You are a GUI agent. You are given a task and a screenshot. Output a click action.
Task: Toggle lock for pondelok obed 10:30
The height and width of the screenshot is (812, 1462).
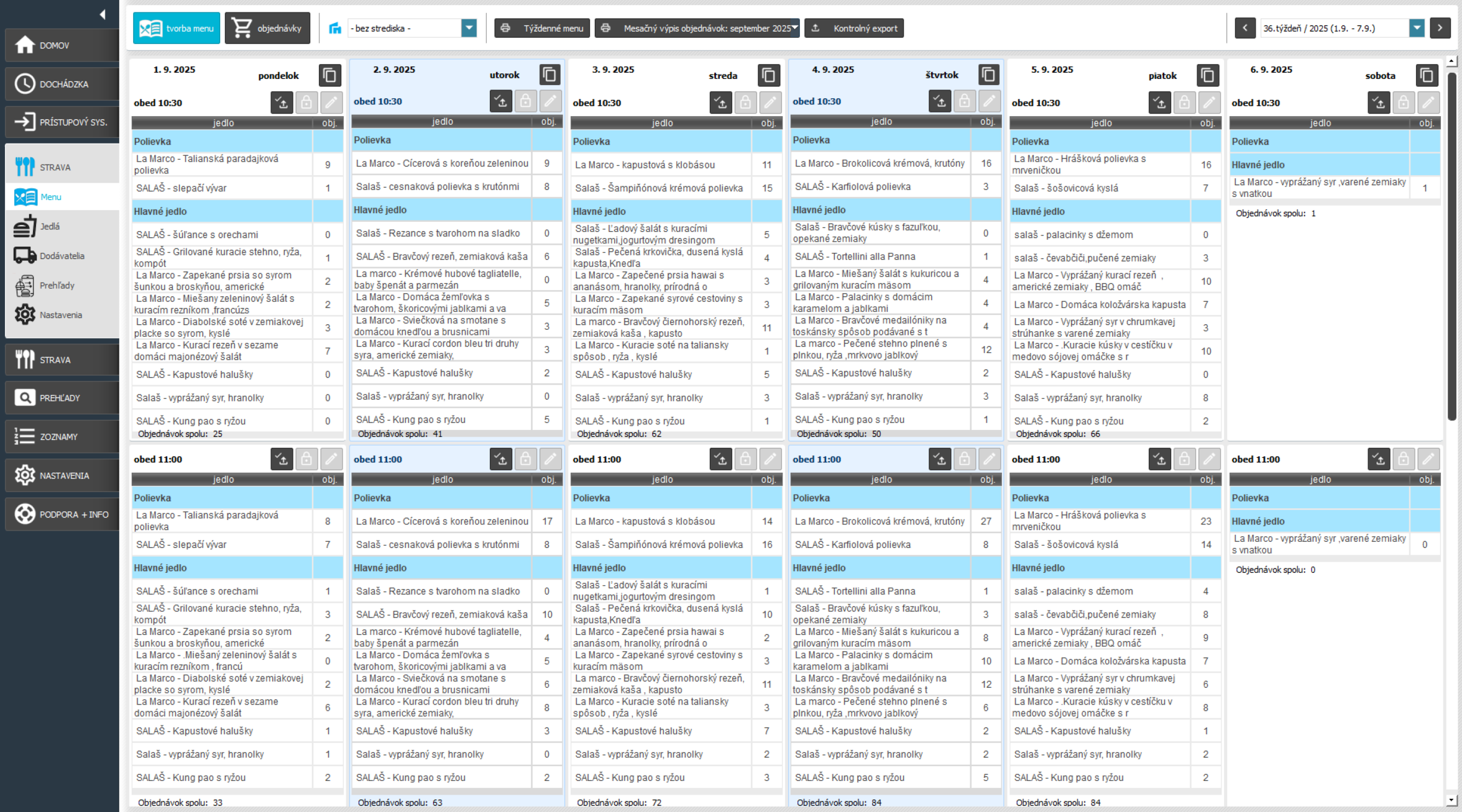click(306, 103)
